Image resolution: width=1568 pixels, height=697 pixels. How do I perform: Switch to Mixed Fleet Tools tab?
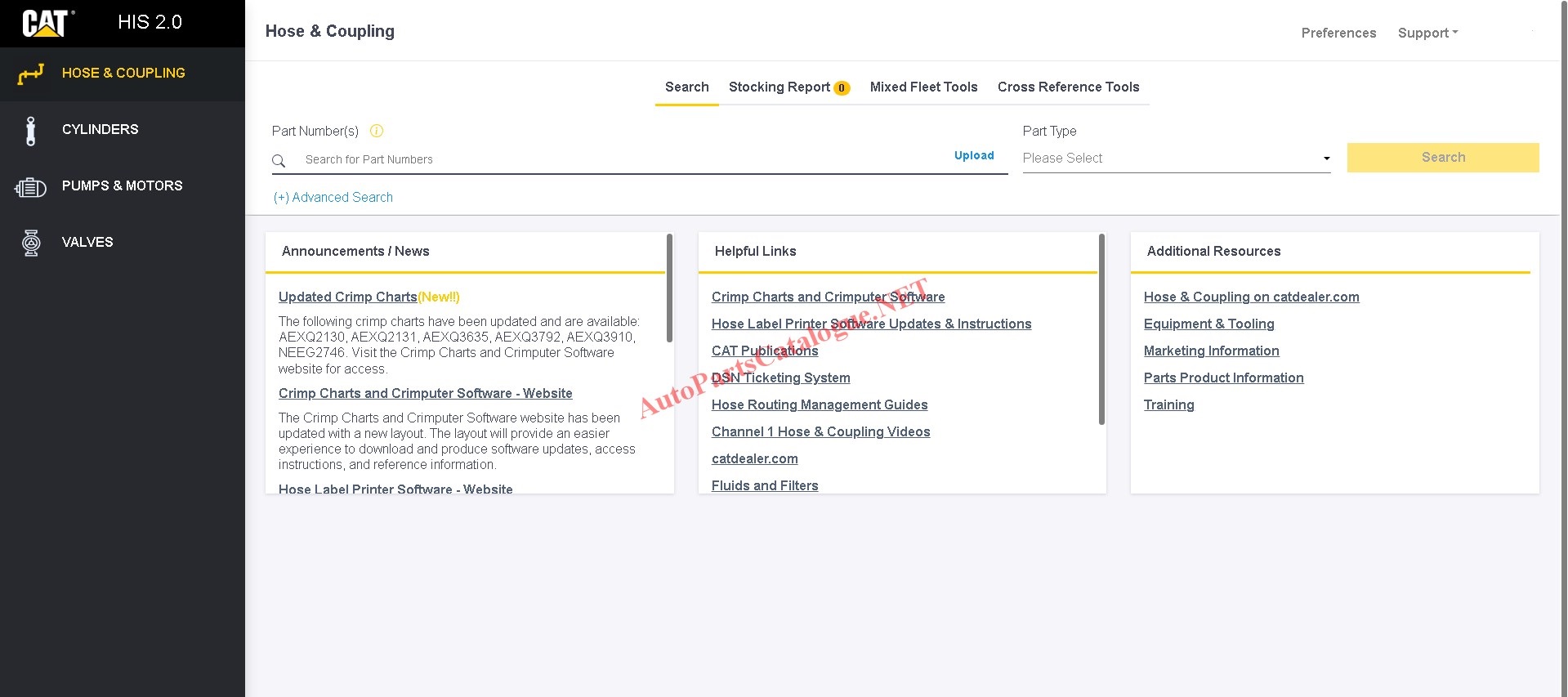923,87
